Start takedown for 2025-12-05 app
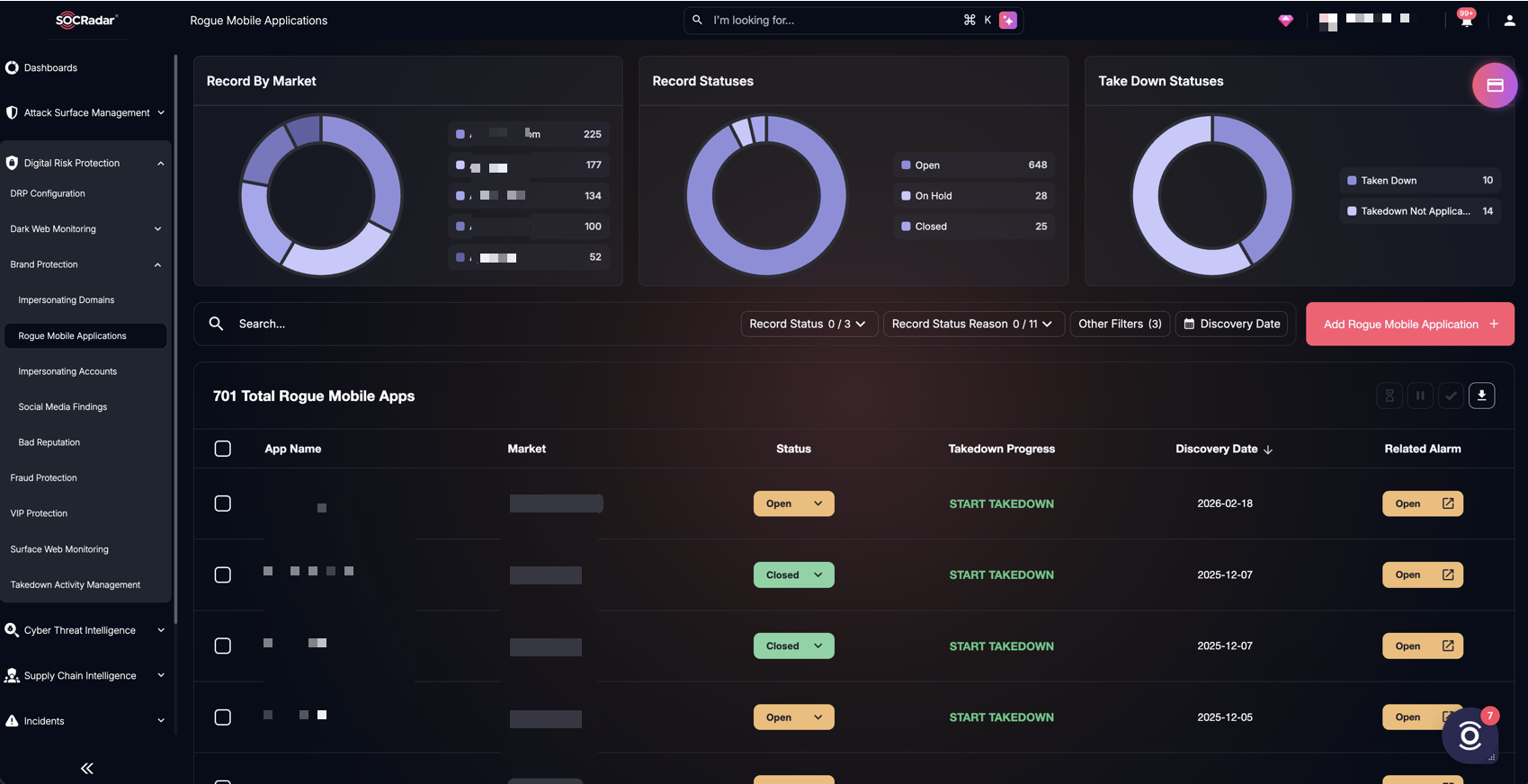 pyautogui.click(x=1002, y=717)
